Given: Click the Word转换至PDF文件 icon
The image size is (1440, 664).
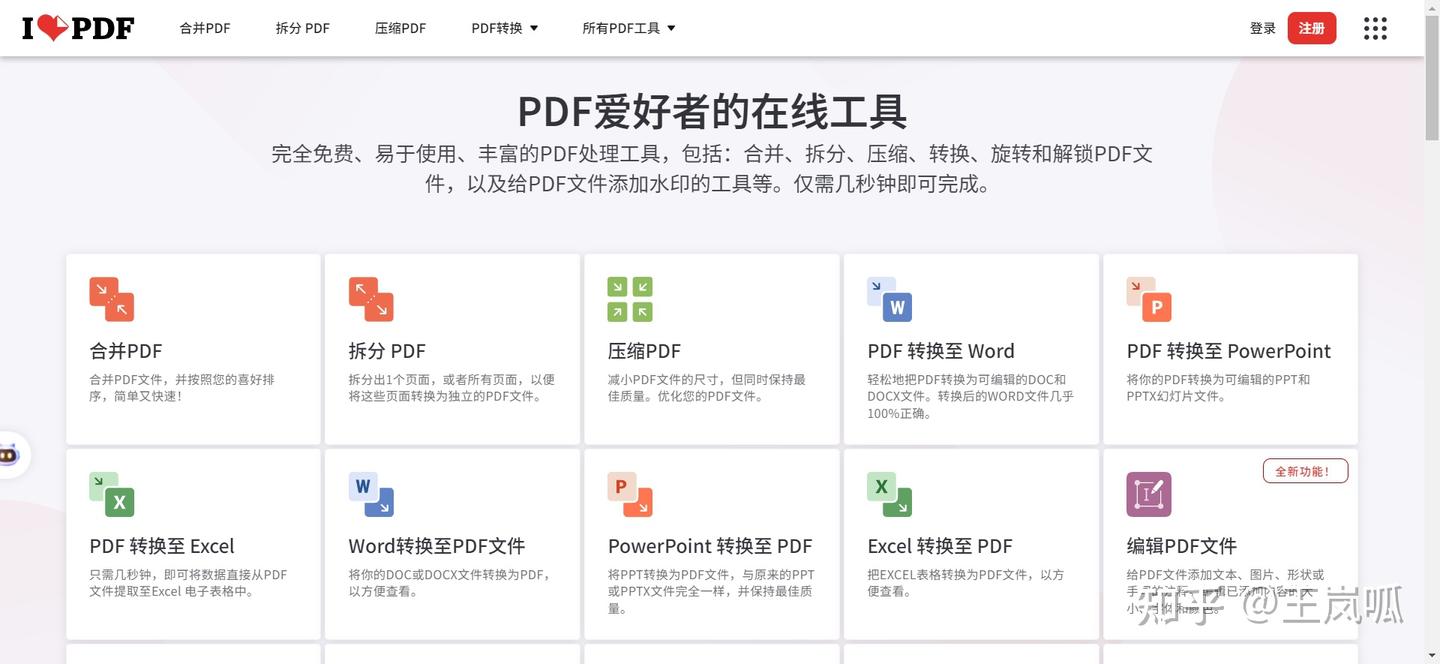Looking at the screenshot, I should 371,494.
